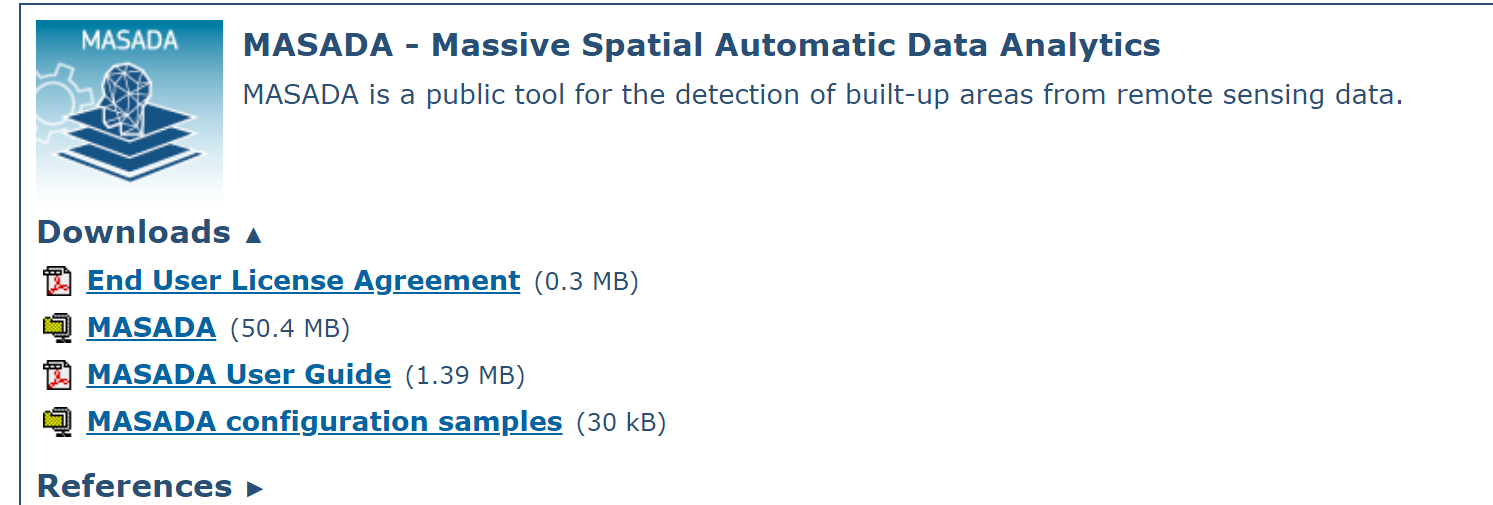Download MASADA configuration samples link

[325, 422]
